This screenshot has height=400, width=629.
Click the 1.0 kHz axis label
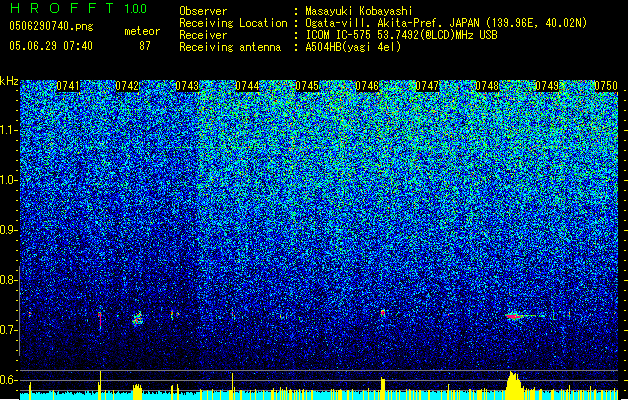pos(8,180)
